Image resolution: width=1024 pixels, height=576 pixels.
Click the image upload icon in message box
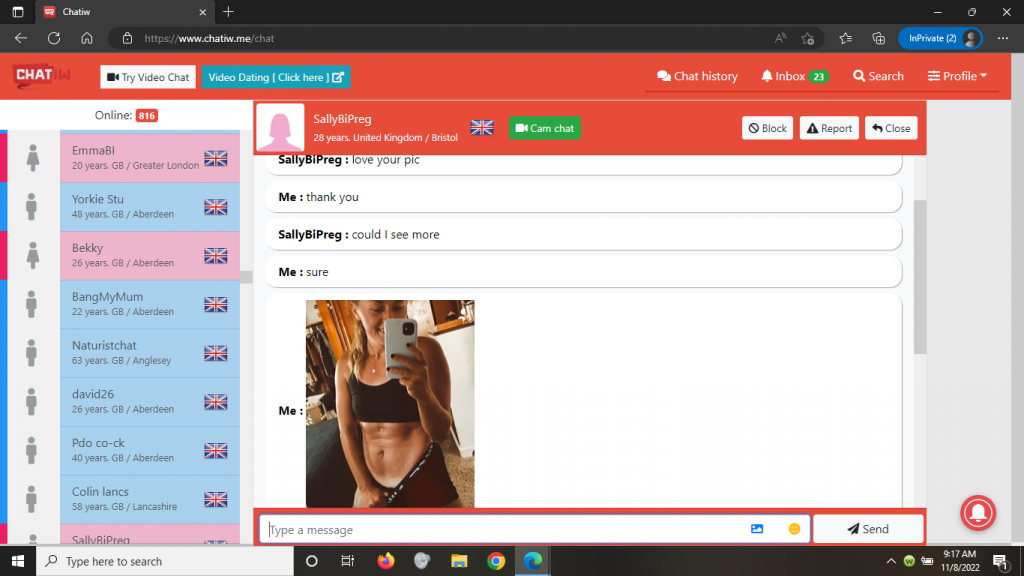point(757,529)
